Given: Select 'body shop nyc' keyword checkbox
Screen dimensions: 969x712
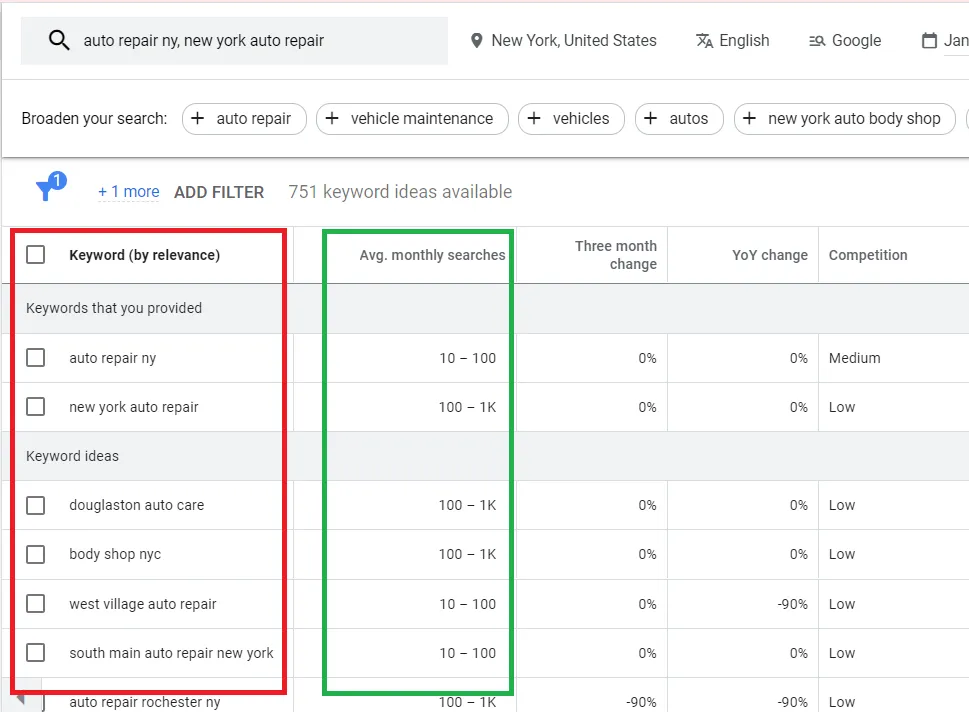Looking at the screenshot, I should [x=36, y=554].
